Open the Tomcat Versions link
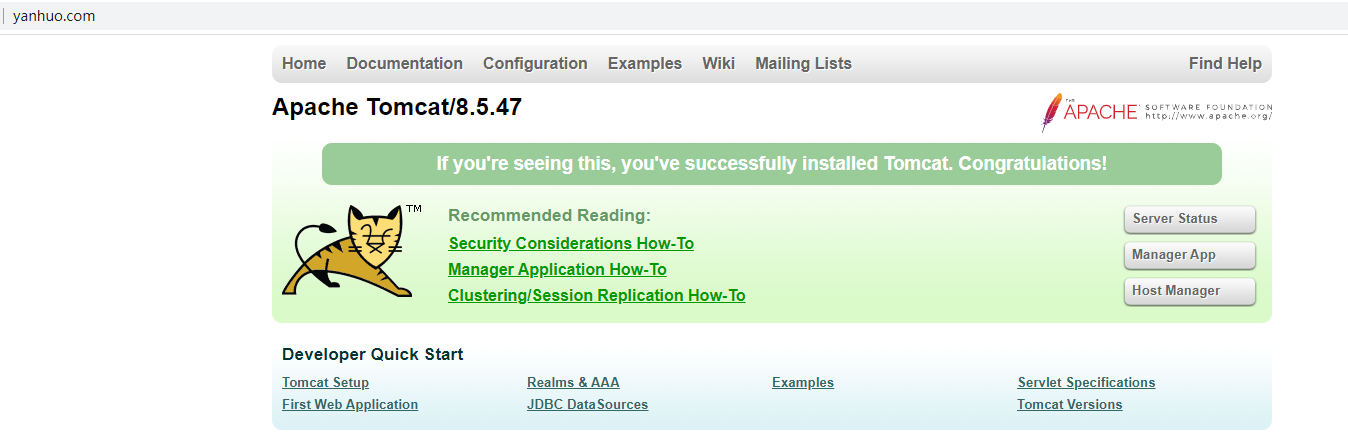This screenshot has height=436, width=1348. (x=1069, y=404)
